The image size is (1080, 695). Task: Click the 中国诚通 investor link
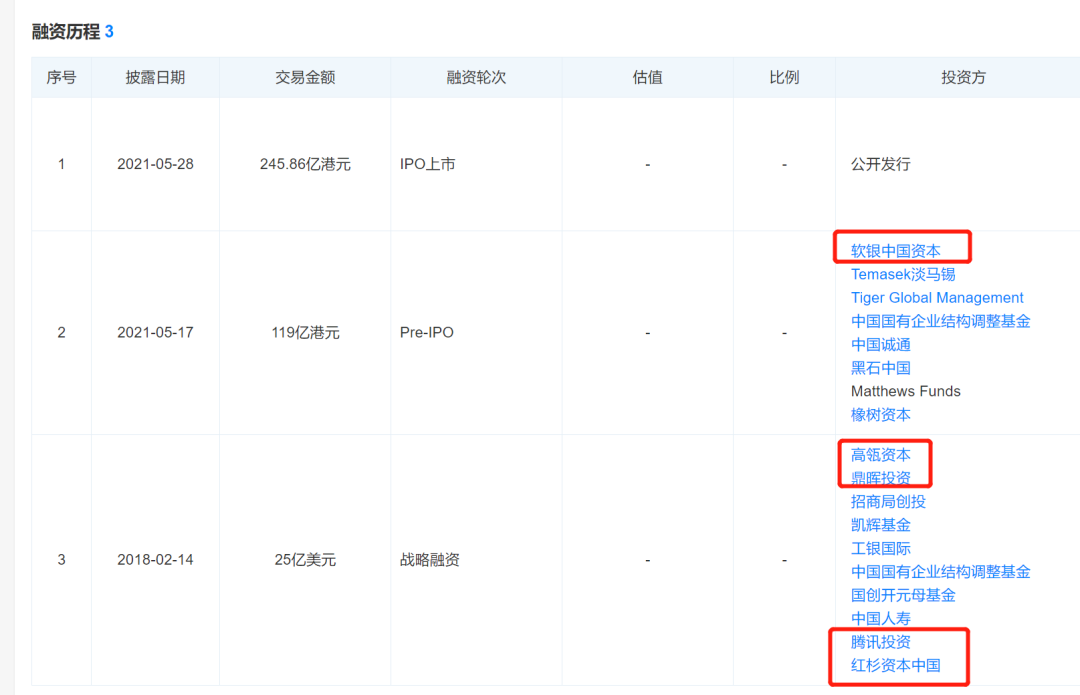[880, 344]
